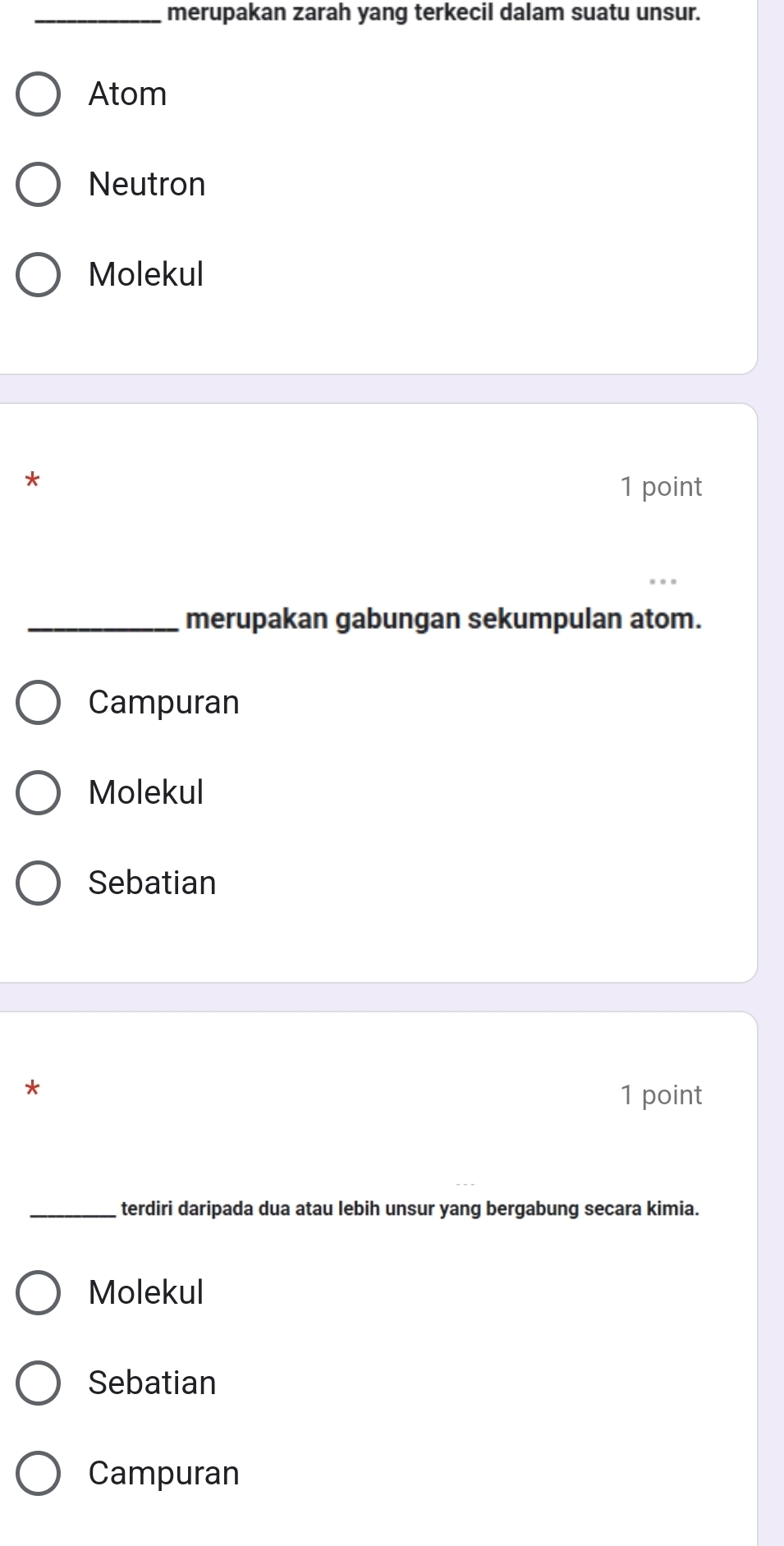
Task: Select the Atom radio button
Action: pyautogui.click(x=38, y=94)
